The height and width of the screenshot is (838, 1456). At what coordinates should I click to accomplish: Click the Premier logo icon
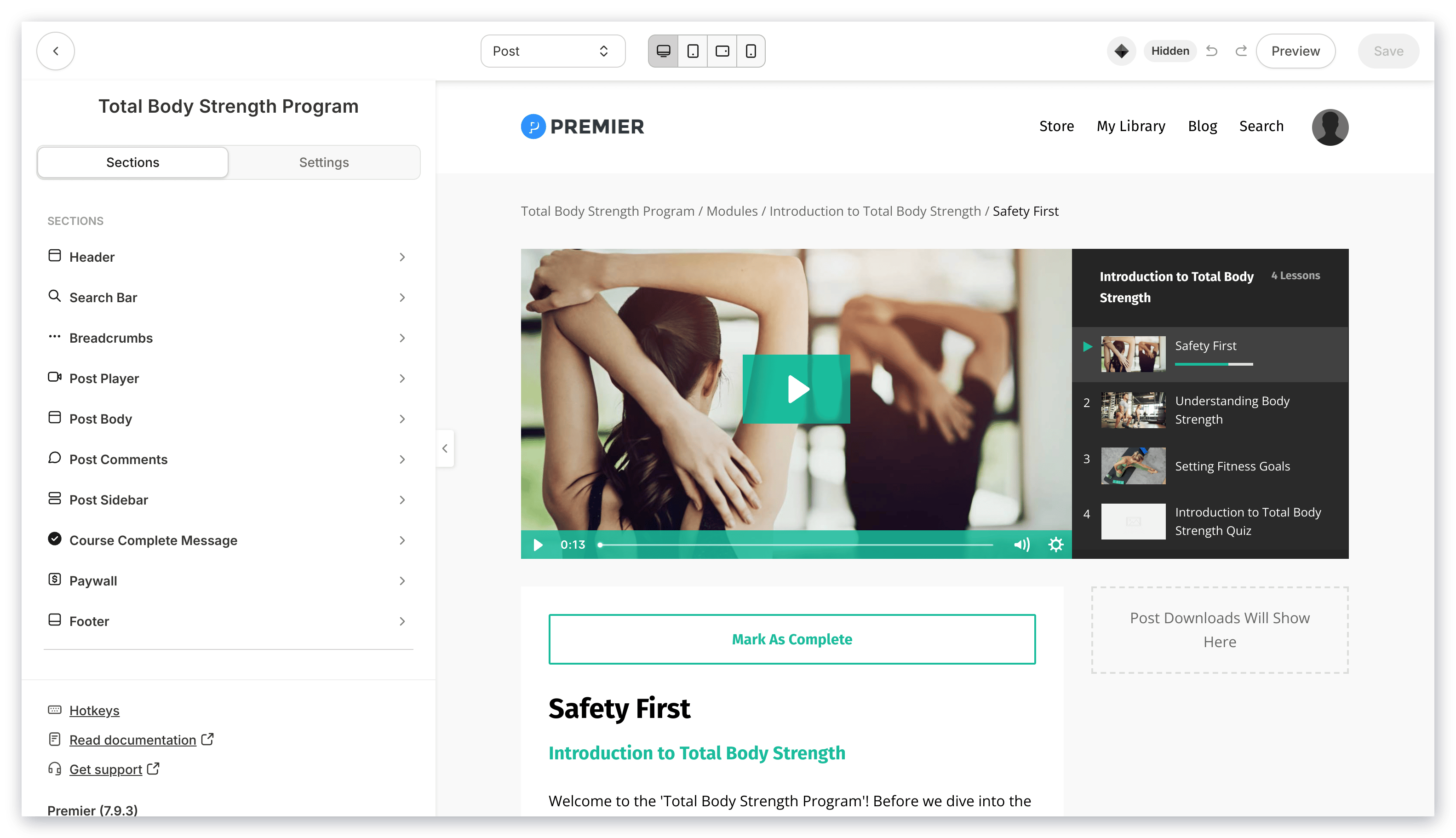coord(533,126)
